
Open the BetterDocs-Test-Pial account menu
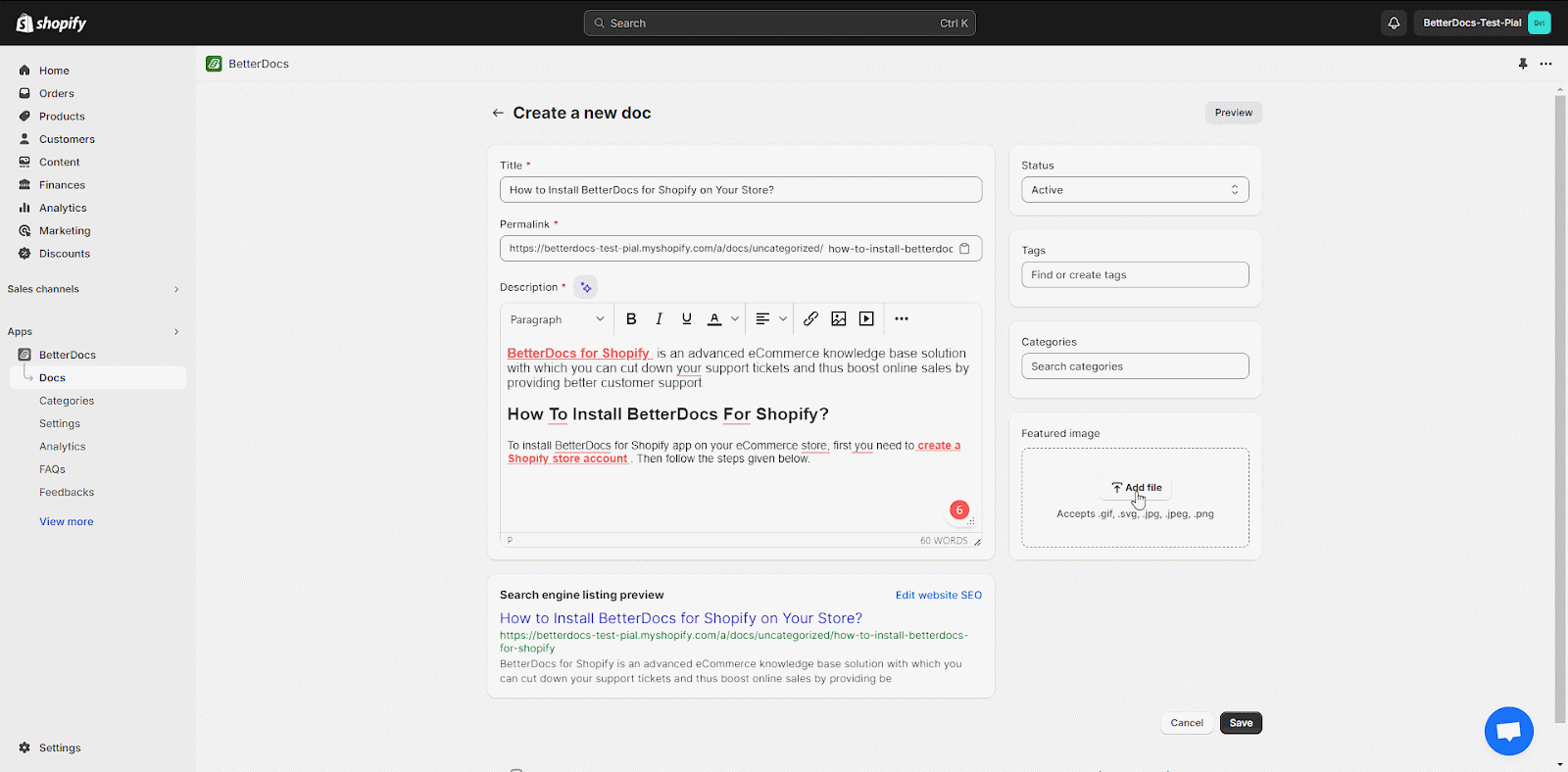1483,23
